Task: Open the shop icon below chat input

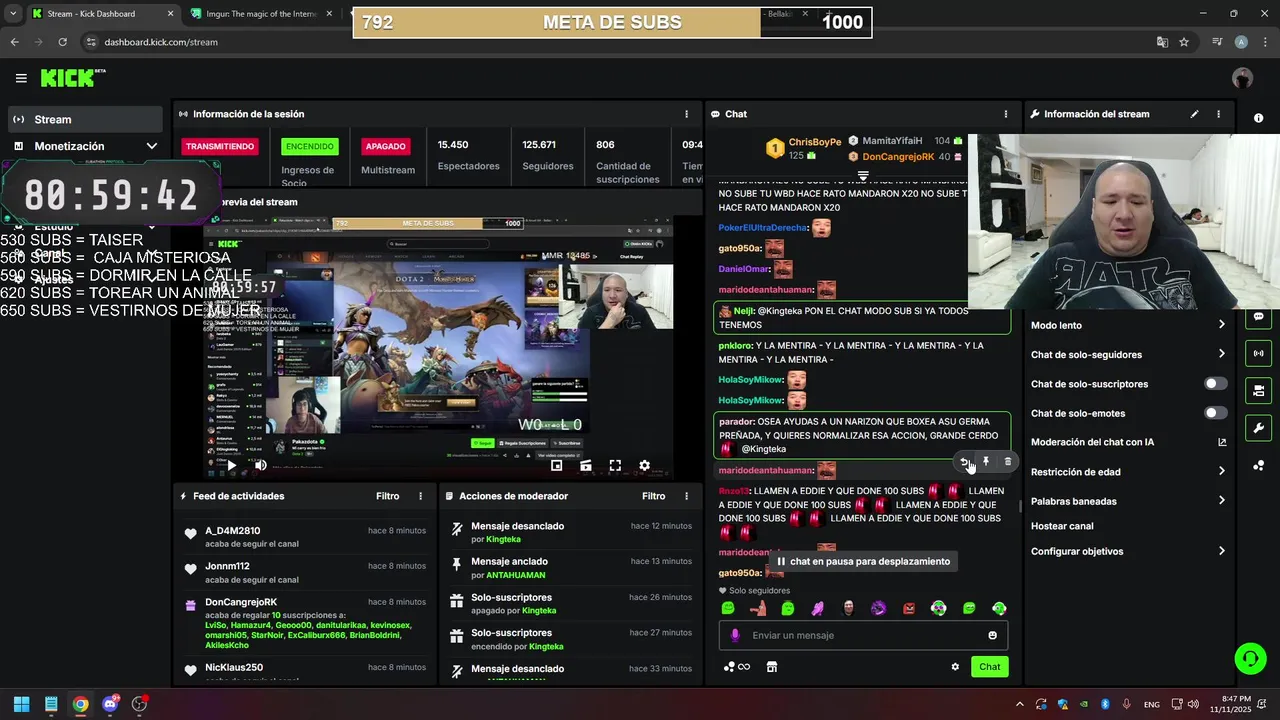Action: 772,667
